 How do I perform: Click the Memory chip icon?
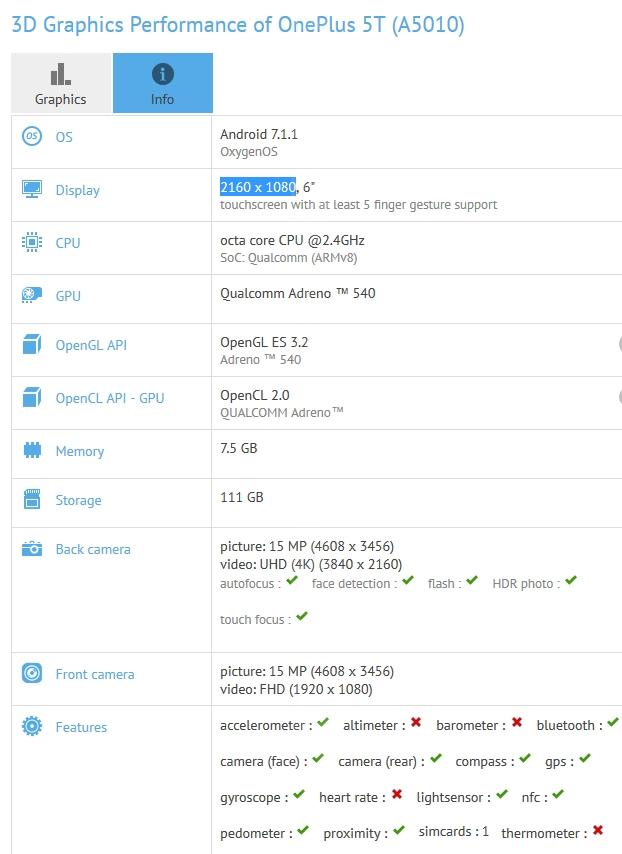[x=32, y=451]
